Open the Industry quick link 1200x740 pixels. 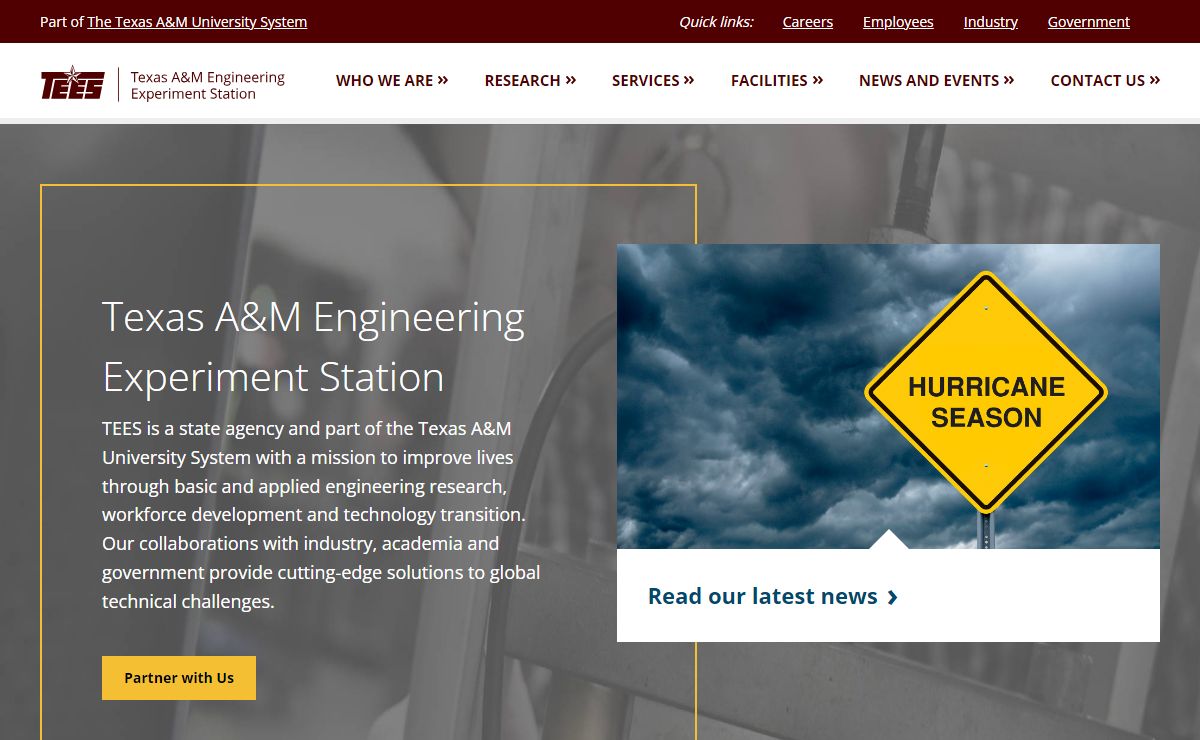(x=991, y=22)
